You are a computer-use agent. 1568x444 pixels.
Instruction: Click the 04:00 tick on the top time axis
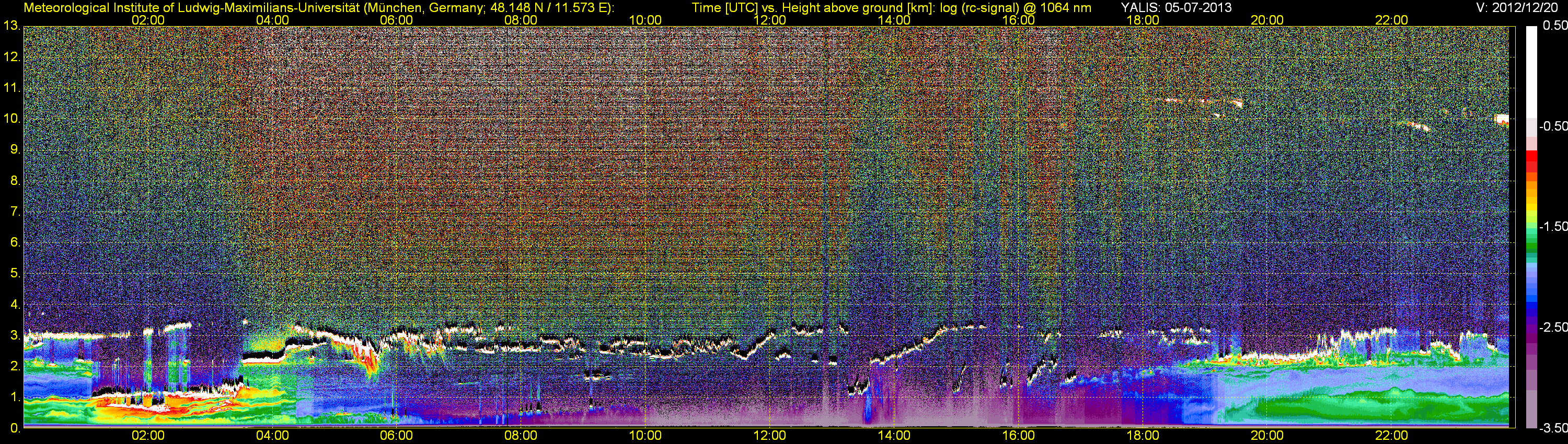272,20
